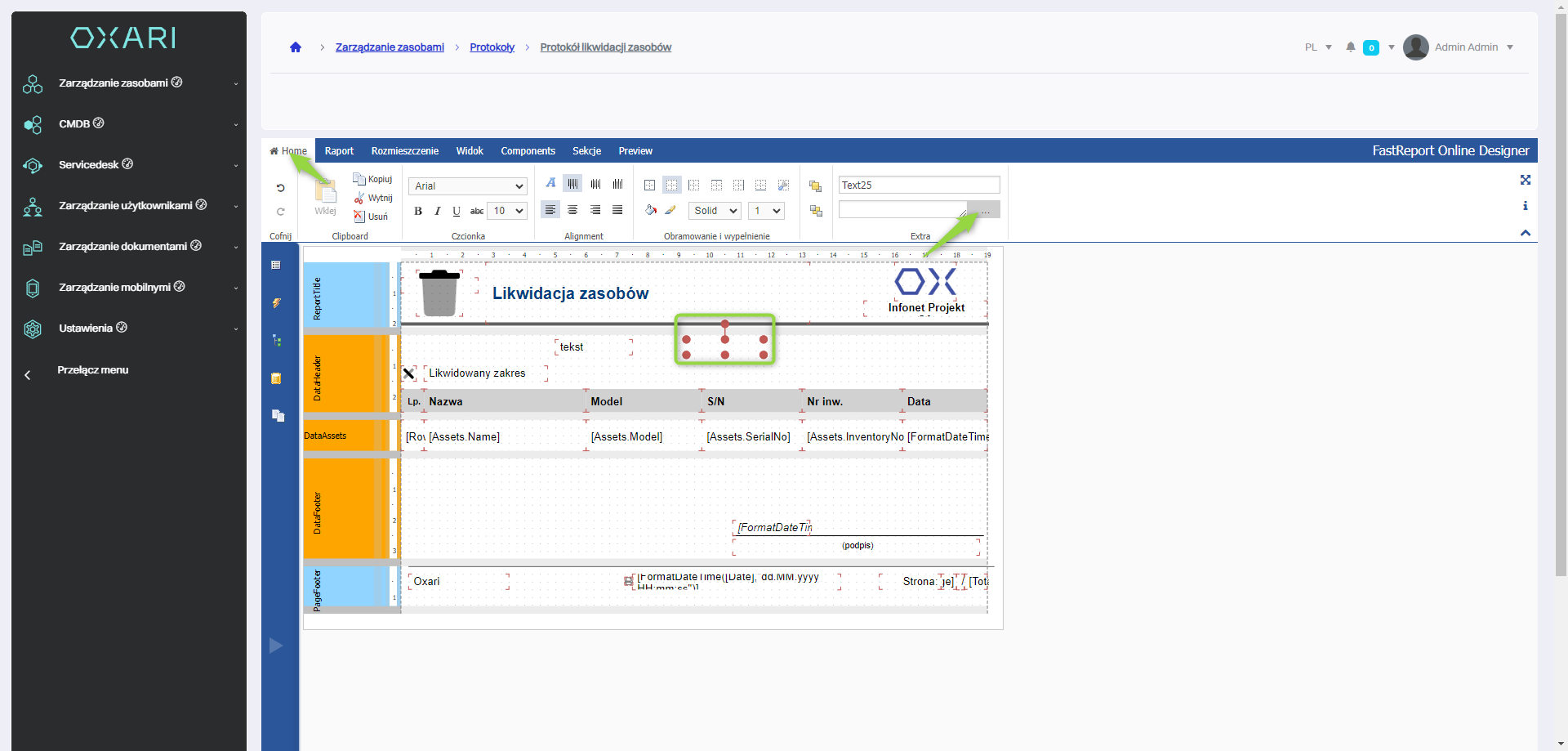The image size is (1568, 751).
Task: Open the Solid border style dropdown
Action: coord(715,211)
